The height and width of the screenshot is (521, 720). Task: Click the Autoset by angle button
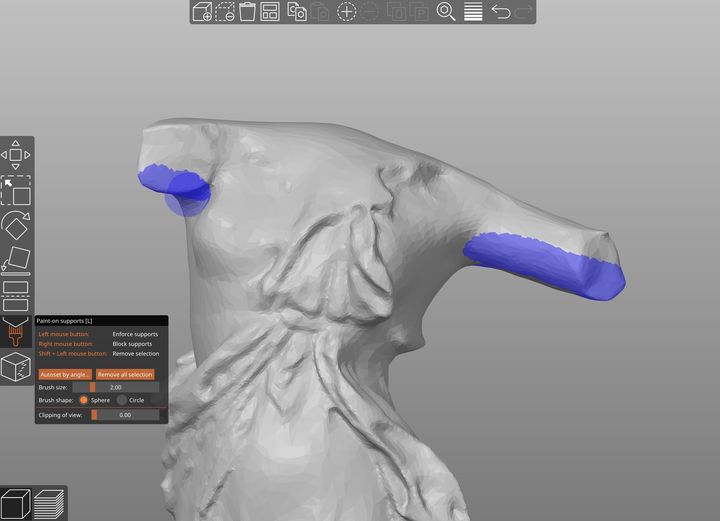pos(64,374)
